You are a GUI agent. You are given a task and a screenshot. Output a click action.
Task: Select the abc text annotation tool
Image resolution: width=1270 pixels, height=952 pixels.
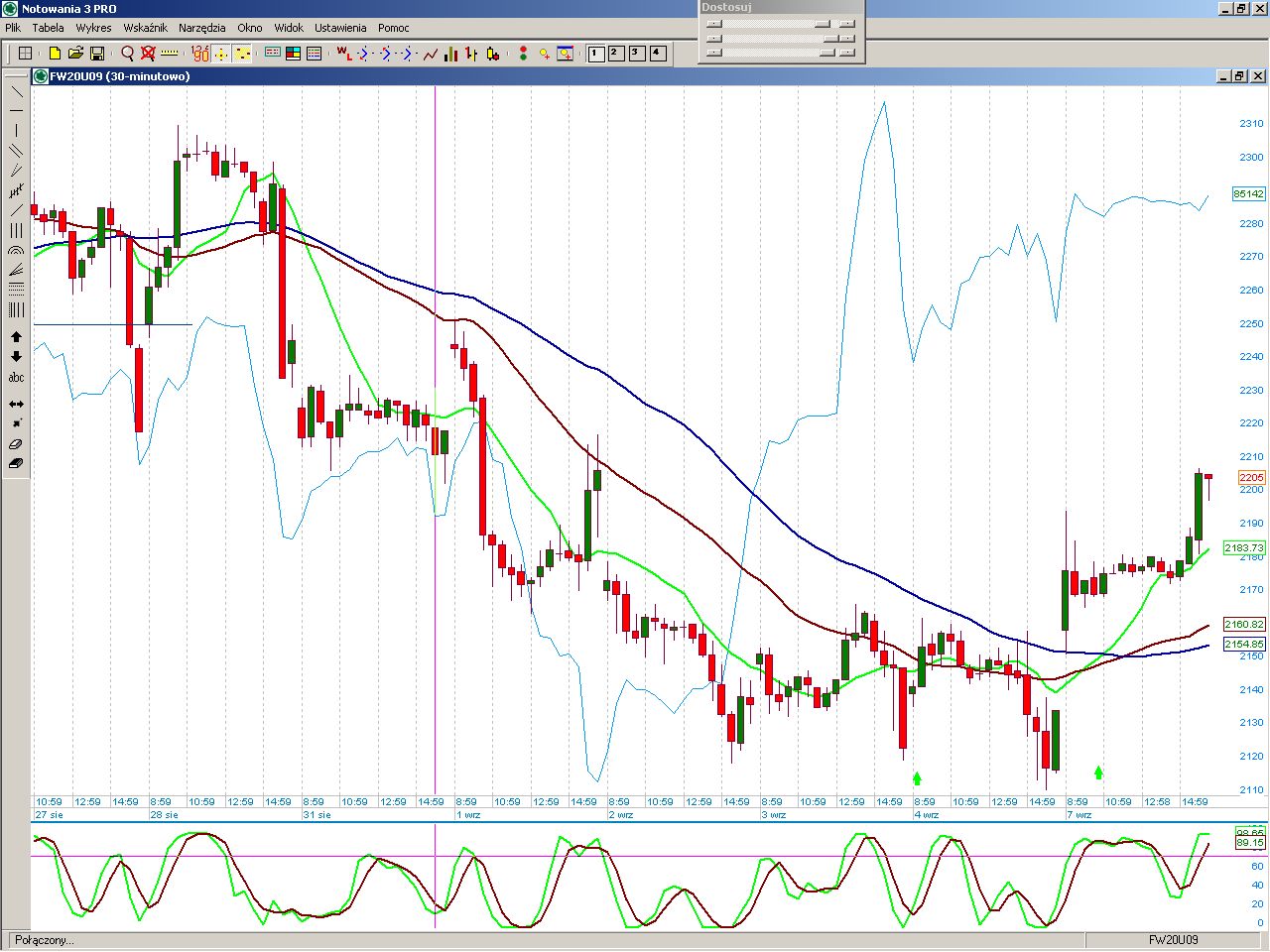click(16, 377)
